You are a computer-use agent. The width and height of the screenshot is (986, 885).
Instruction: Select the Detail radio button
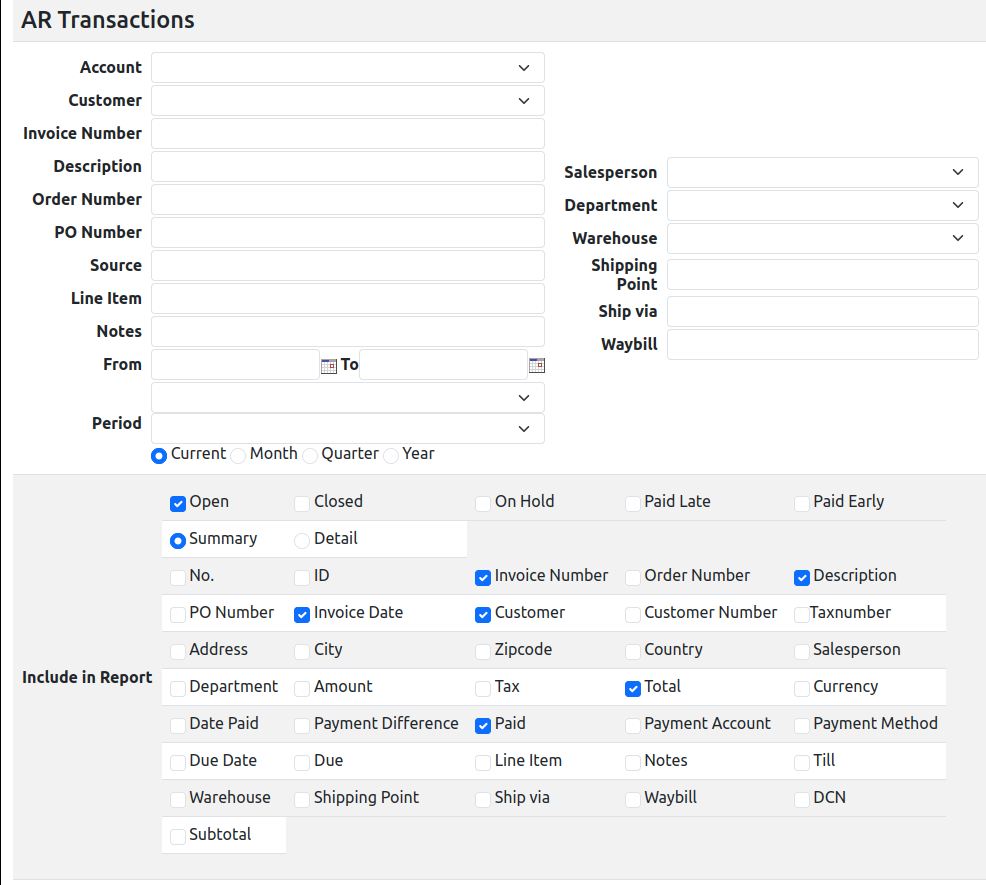pos(302,540)
